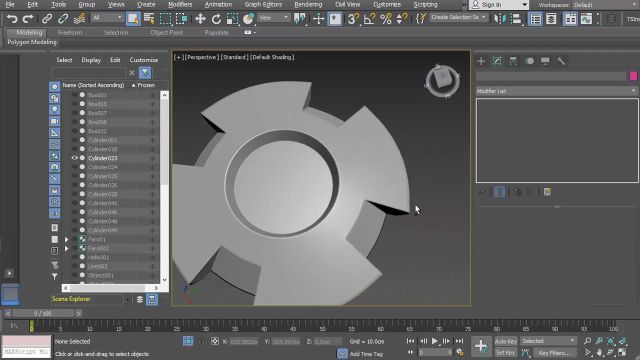Switch to the Freeform ribbon tab
The height and width of the screenshot is (360, 640).
click(70, 32)
